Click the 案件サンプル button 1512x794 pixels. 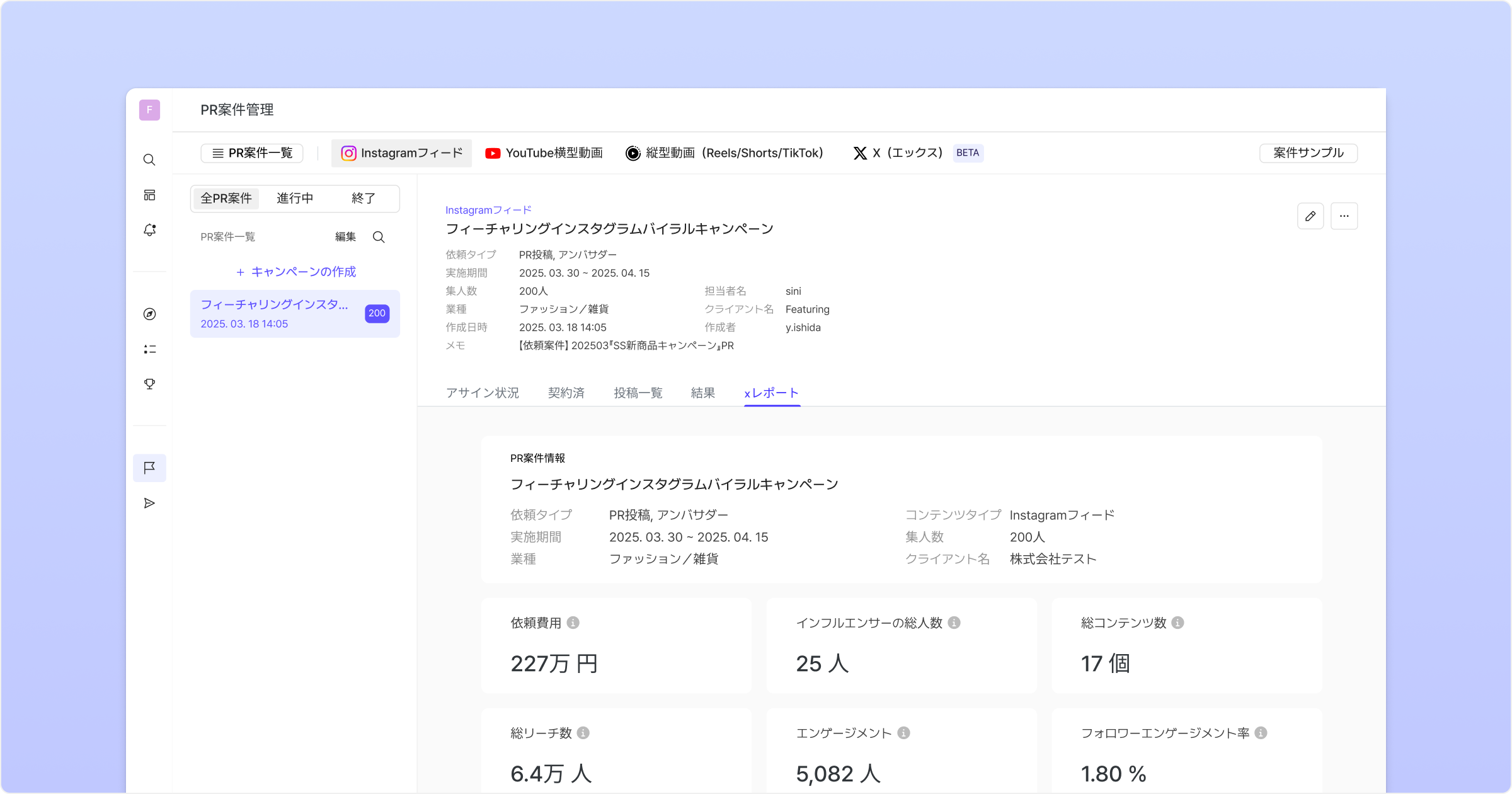[x=1308, y=153]
